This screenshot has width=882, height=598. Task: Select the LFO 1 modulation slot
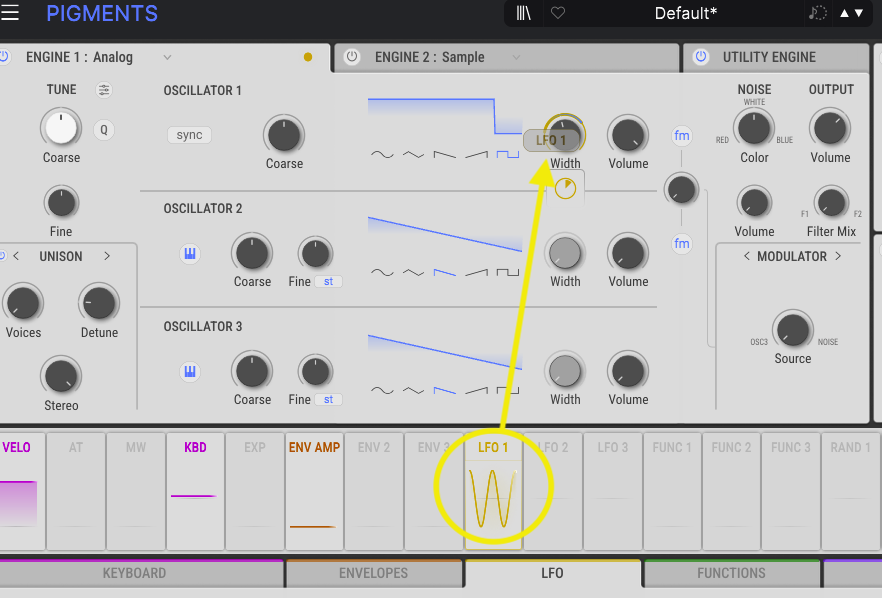(493, 490)
